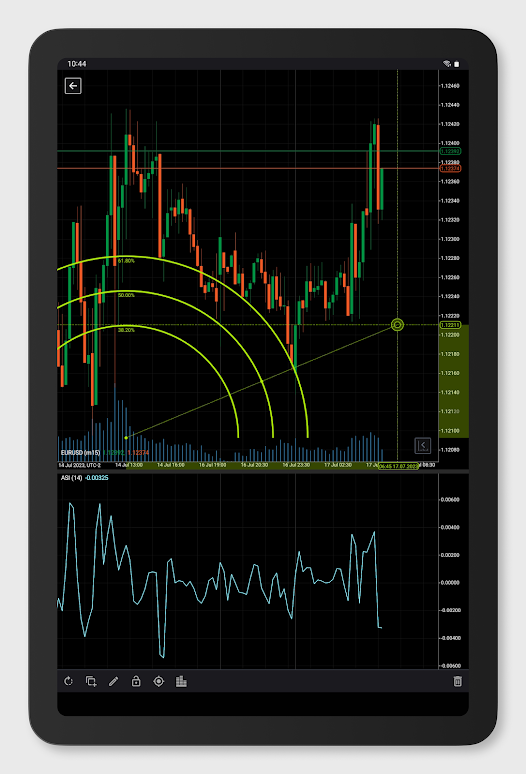The width and height of the screenshot is (526, 774).
Task: Select the 50.00% Fibonacci arc label
Action: (126, 295)
